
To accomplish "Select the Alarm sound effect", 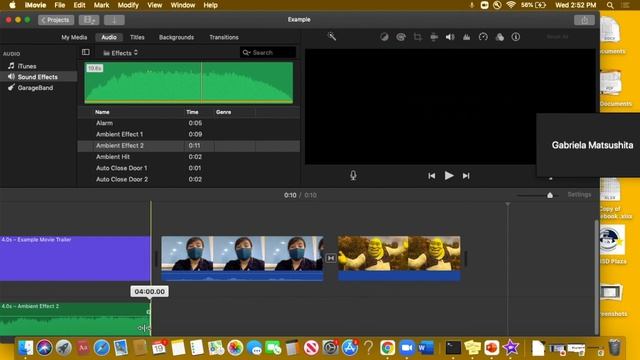I will pos(189,123).
